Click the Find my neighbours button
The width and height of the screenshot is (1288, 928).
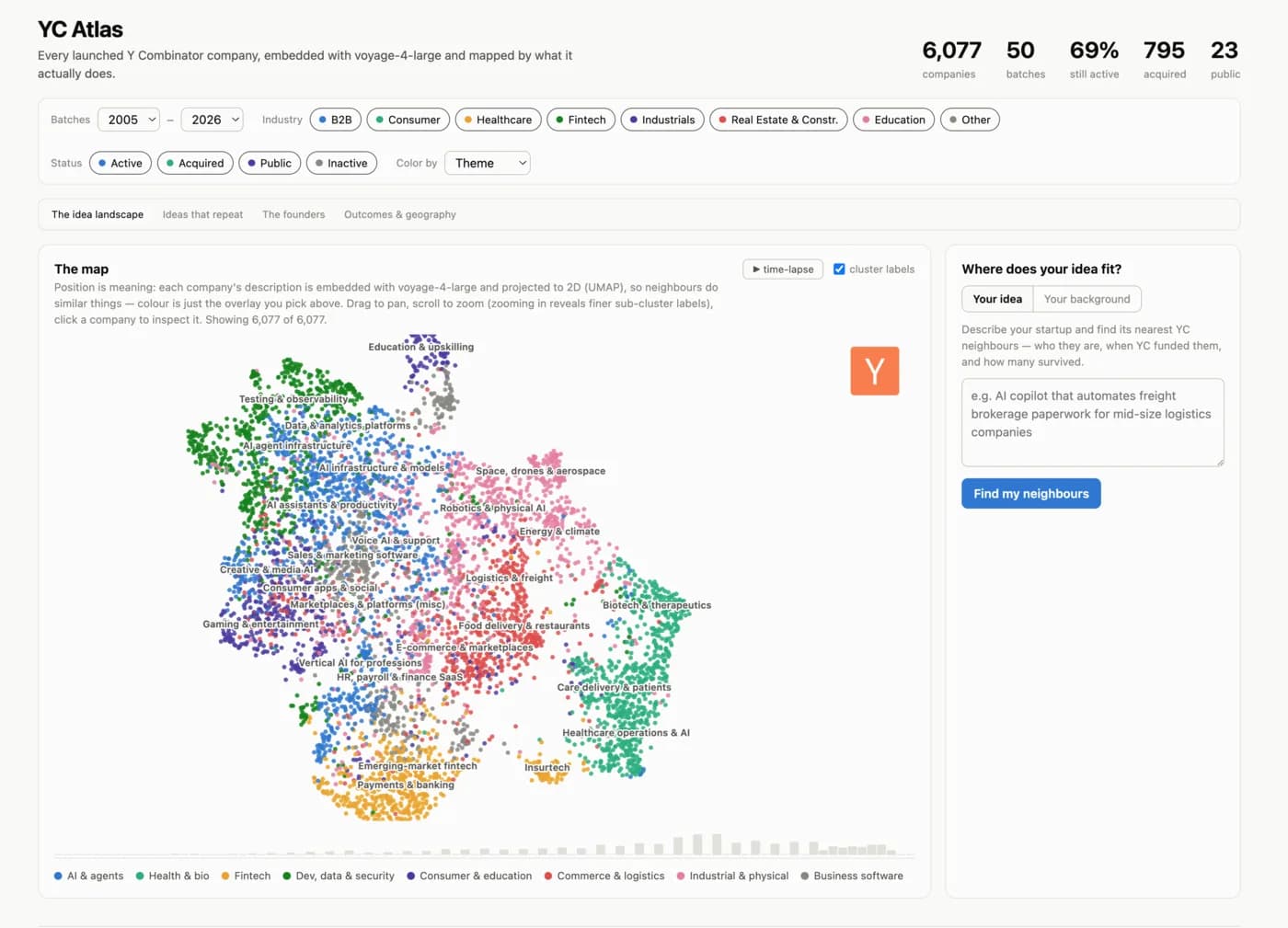(1030, 494)
